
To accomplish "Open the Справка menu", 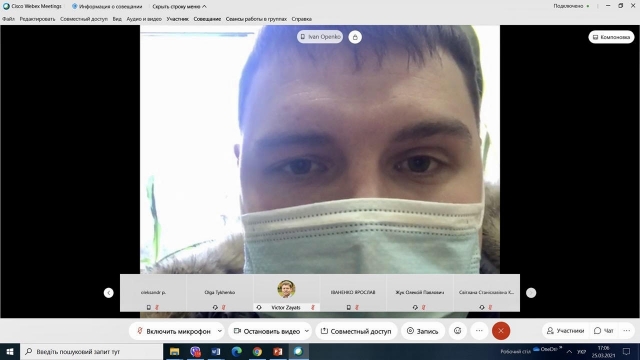I will [302, 19].
